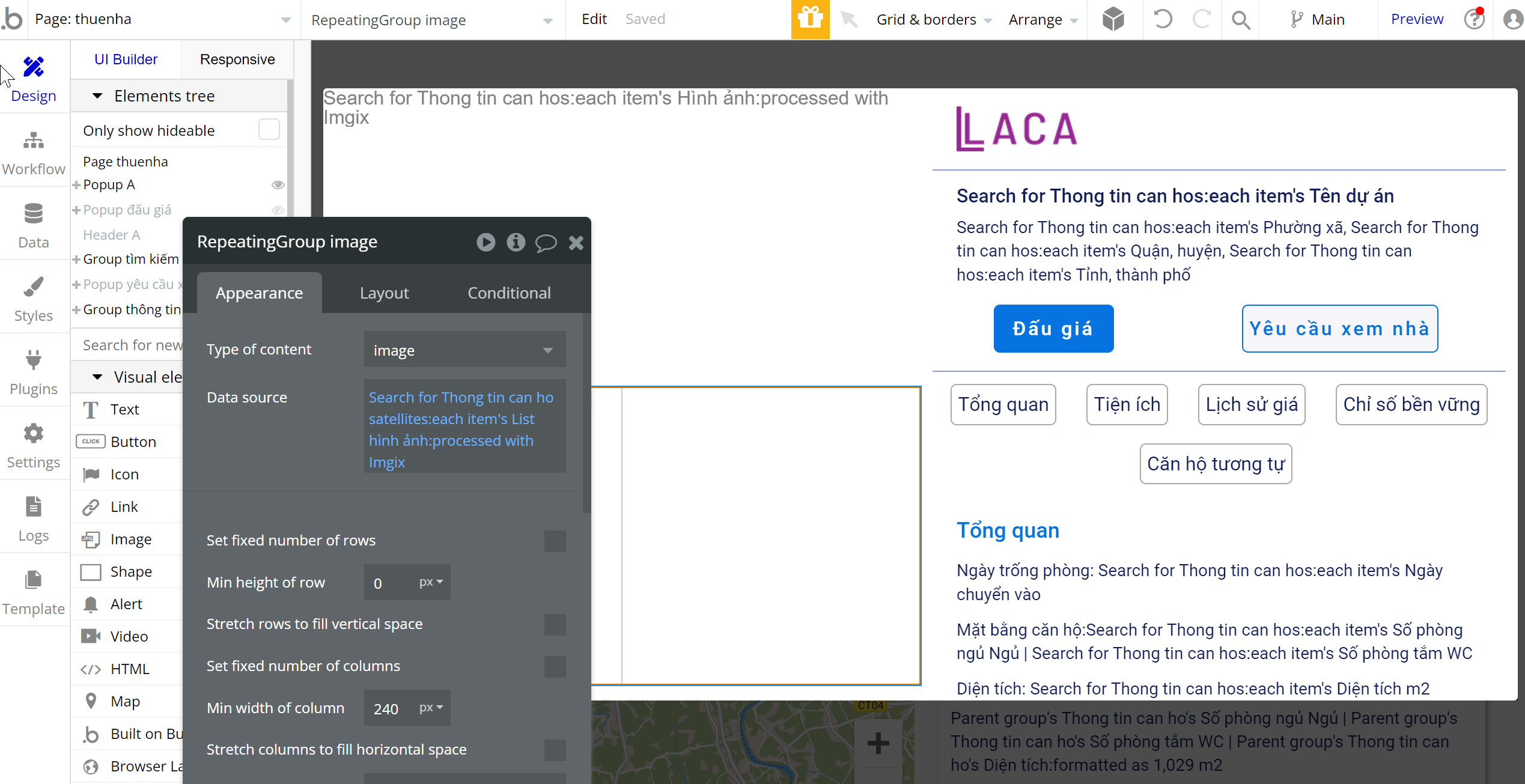This screenshot has width=1525, height=784.
Task: Open the Type of content dropdown
Action: (x=464, y=350)
